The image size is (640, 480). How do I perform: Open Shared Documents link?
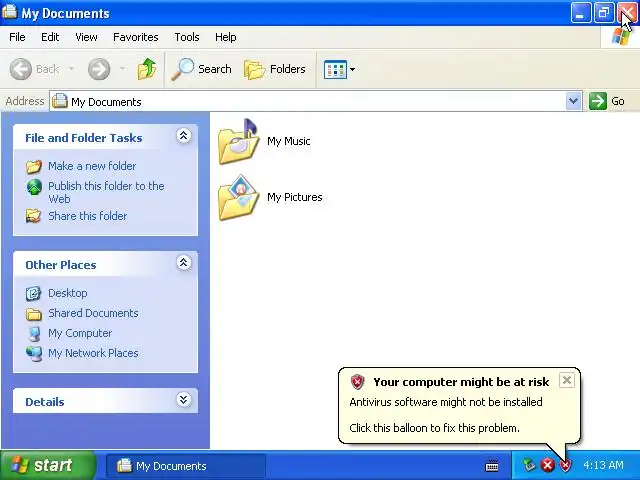(x=93, y=313)
